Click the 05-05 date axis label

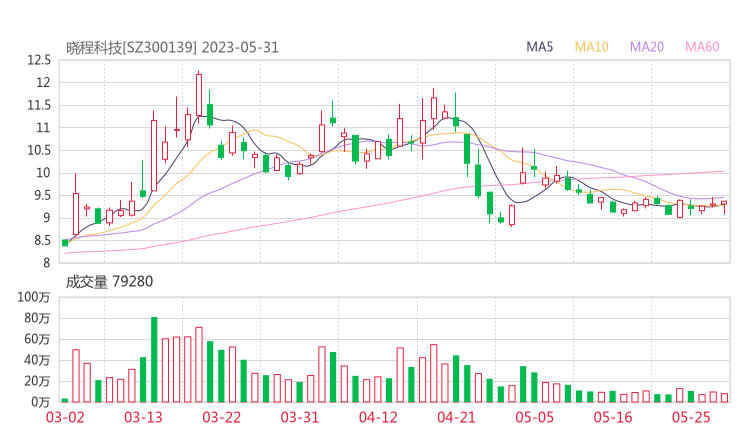(x=535, y=417)
